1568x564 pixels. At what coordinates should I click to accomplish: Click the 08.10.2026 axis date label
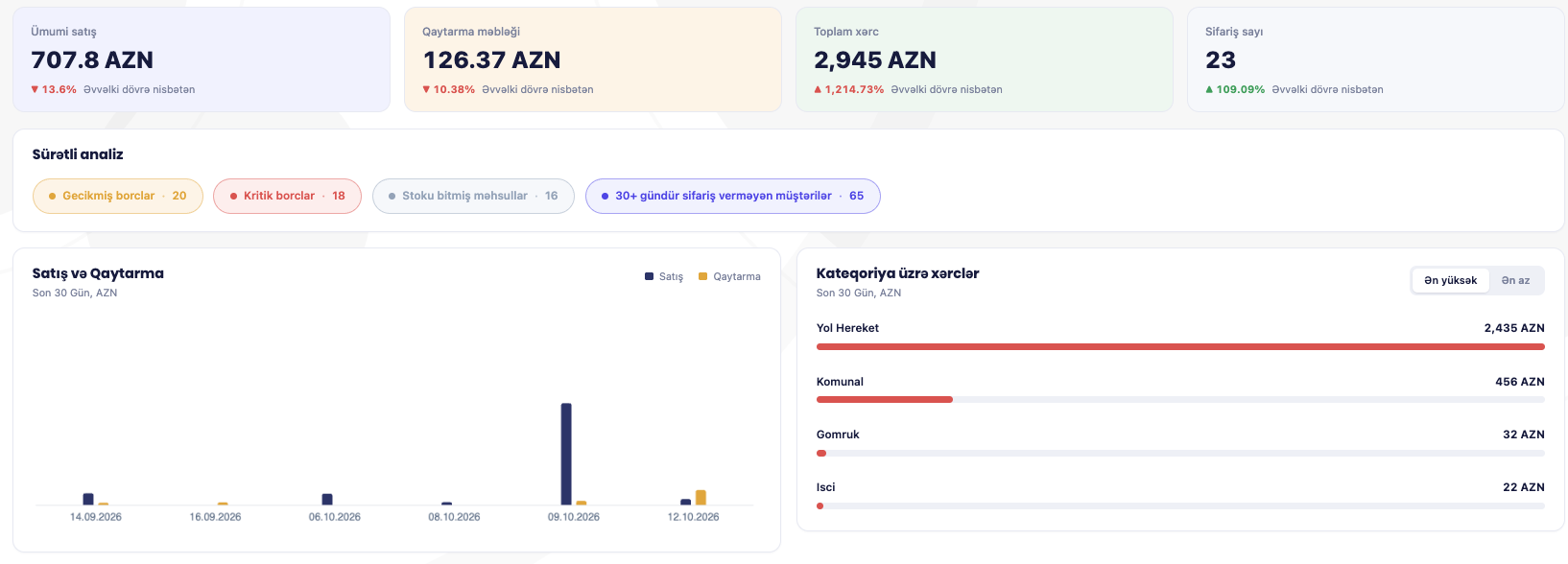click(454, 517)
